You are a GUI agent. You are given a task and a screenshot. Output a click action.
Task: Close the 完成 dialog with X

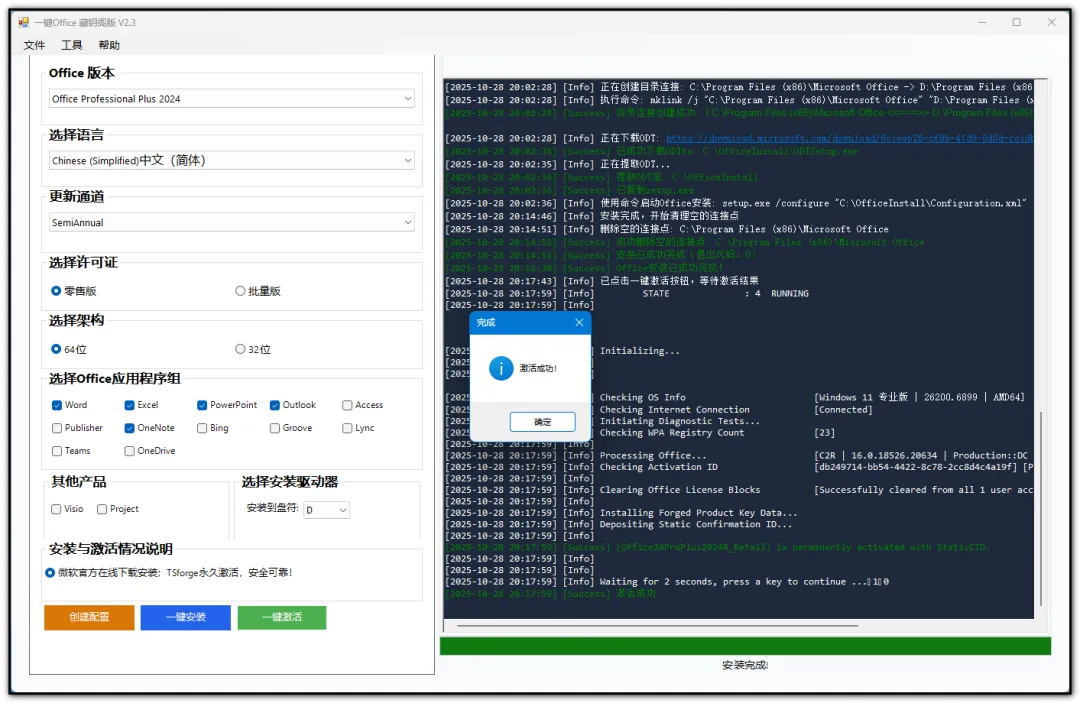[579, 322]
